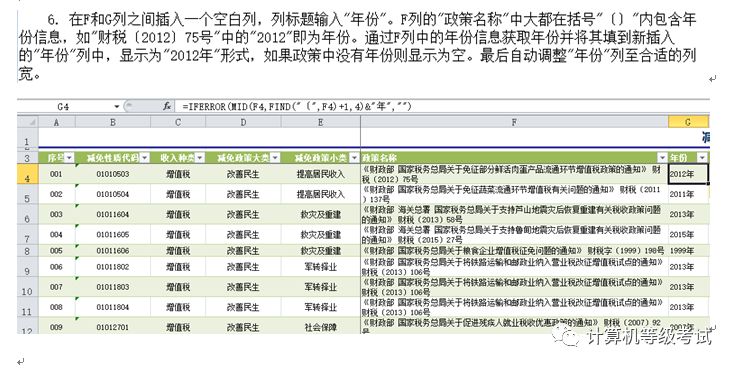The width and height of the screenshot is (735, 368).
Task: Open the 收入种类 filter dropdown
Action: (200, 158)
